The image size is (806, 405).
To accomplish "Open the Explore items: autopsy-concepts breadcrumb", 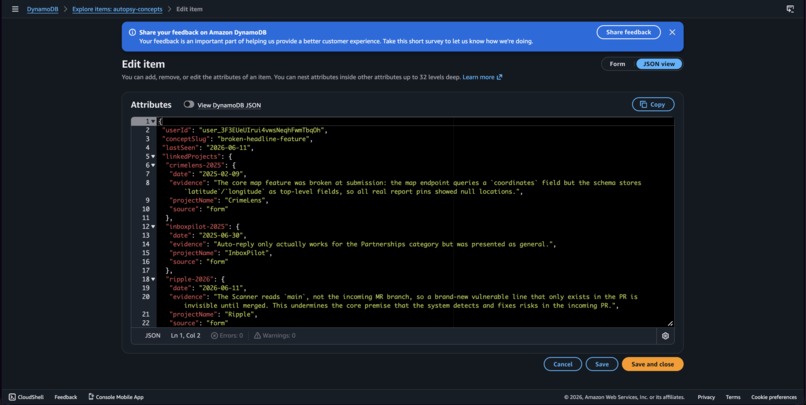I will pos(117,9).
